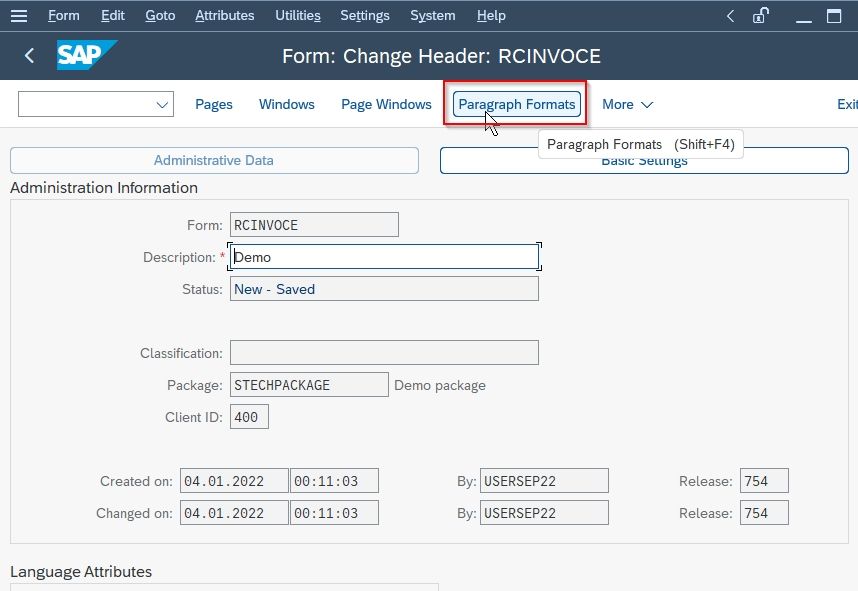Switch to the Administrative Data tab
This screenshot has height=591, width=858.
click(x=214, y=160)
